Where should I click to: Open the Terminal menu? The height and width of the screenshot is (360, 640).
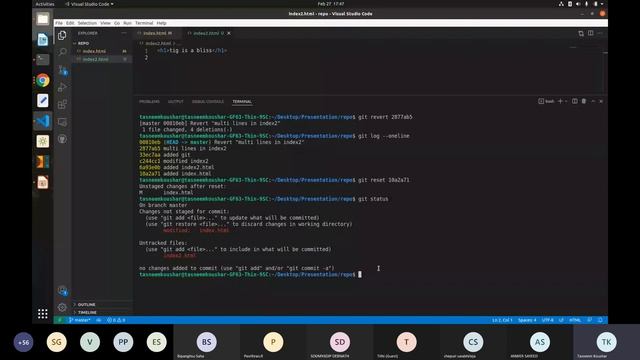pos(144,23)
